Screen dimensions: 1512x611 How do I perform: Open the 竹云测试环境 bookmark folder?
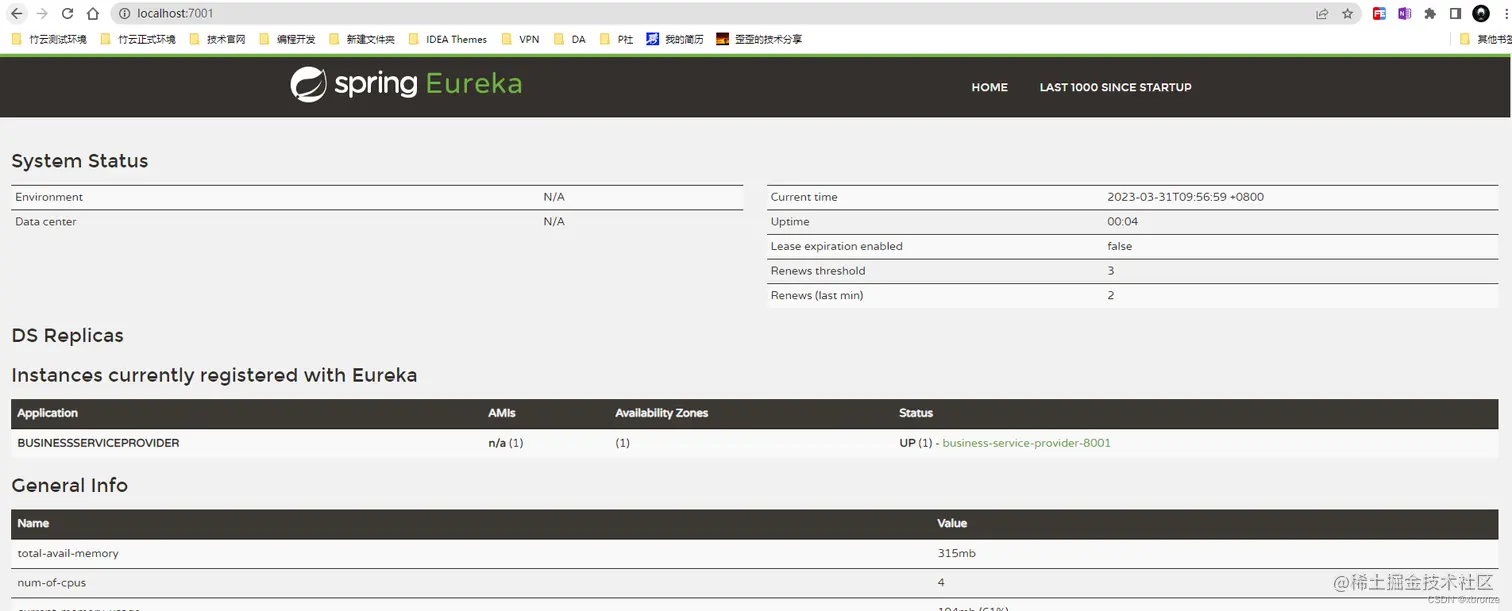coord(49,39)
